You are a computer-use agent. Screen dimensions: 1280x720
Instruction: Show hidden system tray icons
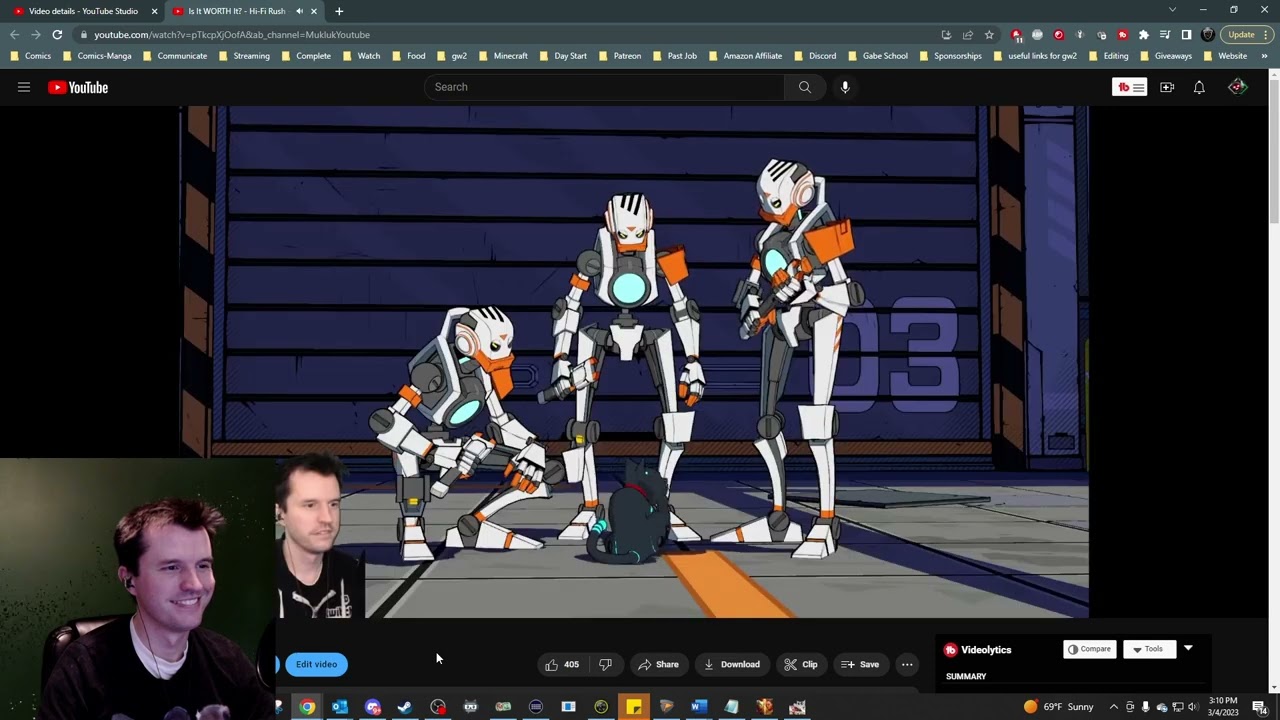[1113, 707]
